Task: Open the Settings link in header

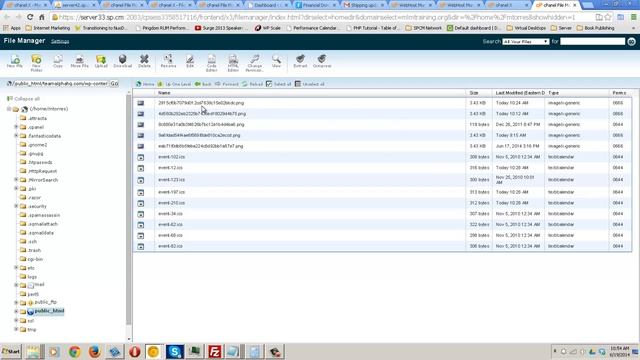Action: (60, 42)
